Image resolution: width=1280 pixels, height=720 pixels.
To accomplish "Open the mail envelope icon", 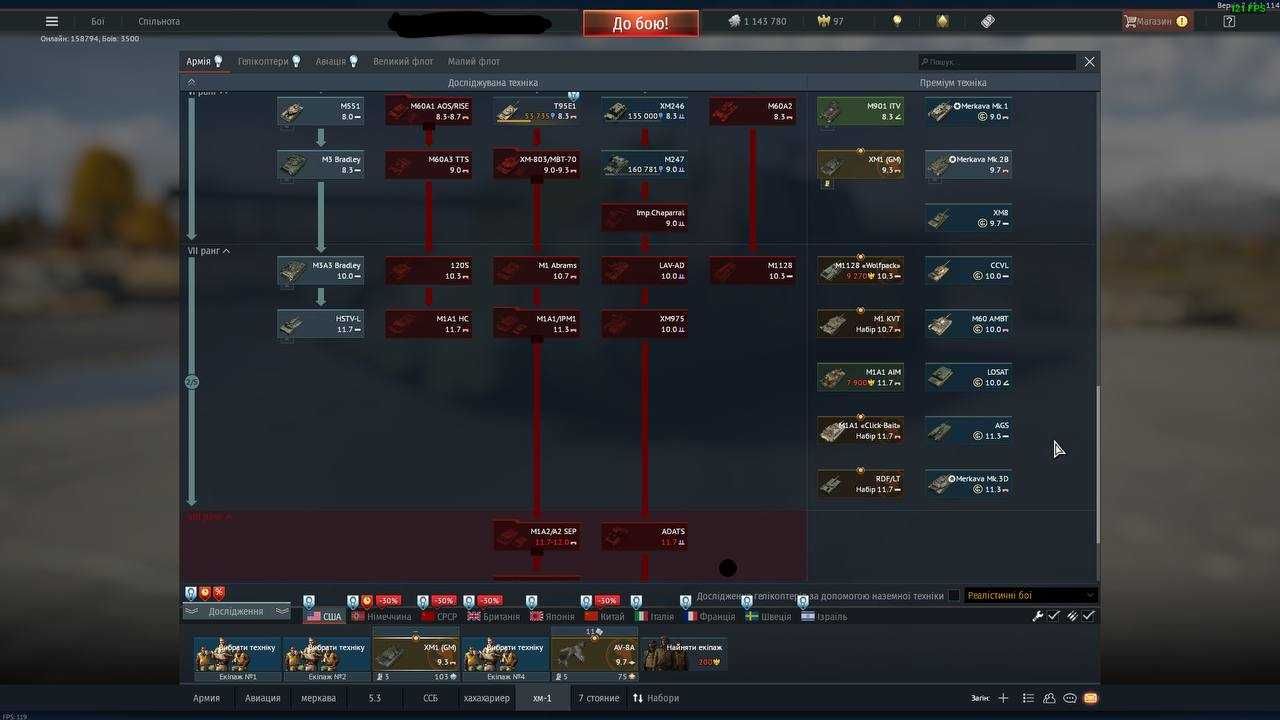I will (x=1090, y=698).
